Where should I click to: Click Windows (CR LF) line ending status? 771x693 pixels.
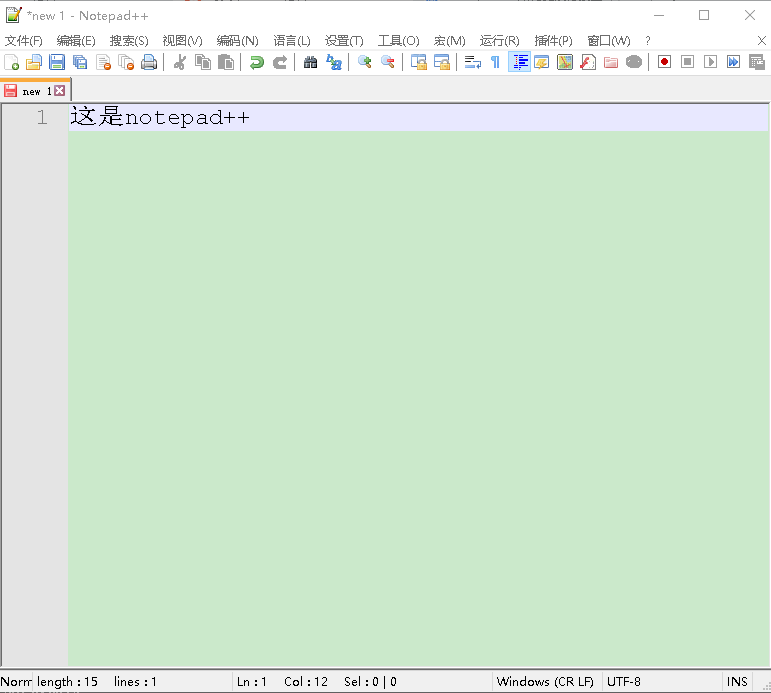[x=546, y=682]
